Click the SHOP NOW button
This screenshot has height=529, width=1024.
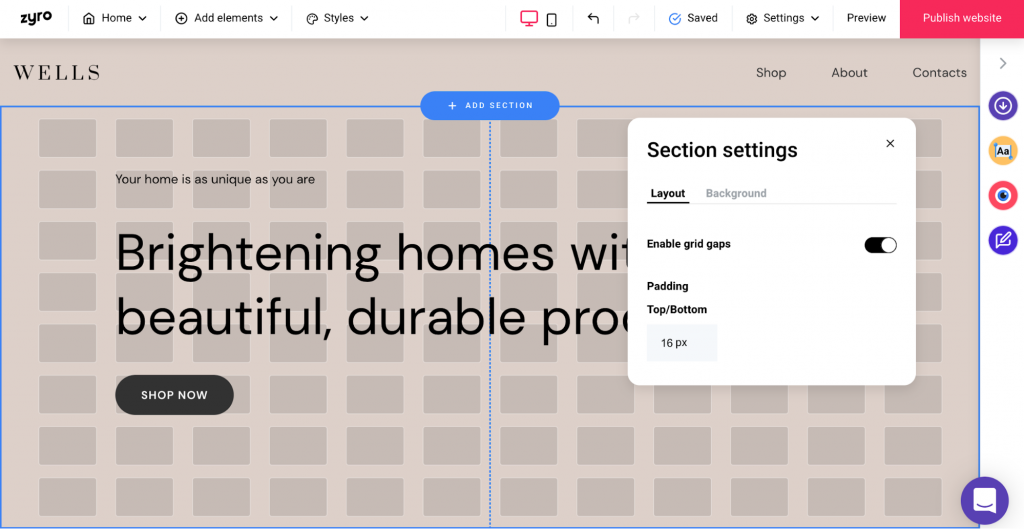coord(174,395)
